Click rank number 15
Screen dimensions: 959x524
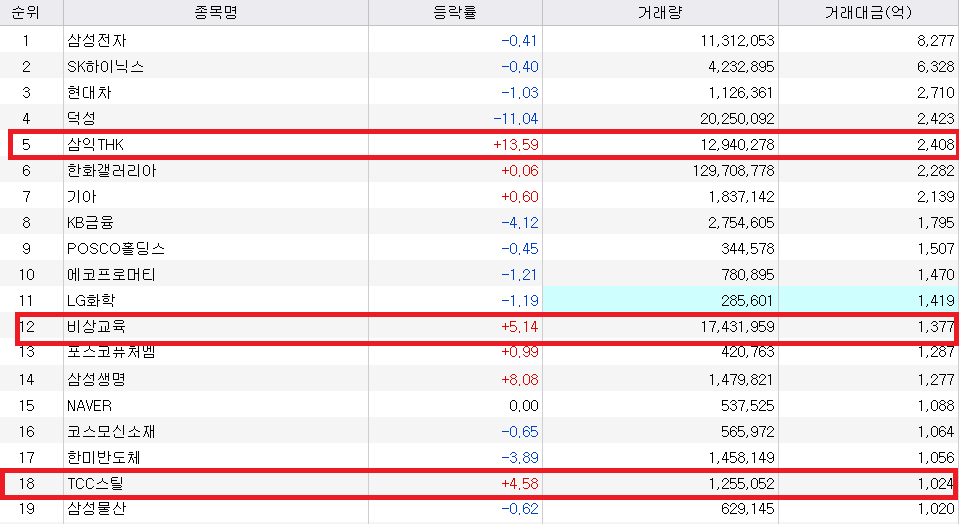(x=26, y=406)
